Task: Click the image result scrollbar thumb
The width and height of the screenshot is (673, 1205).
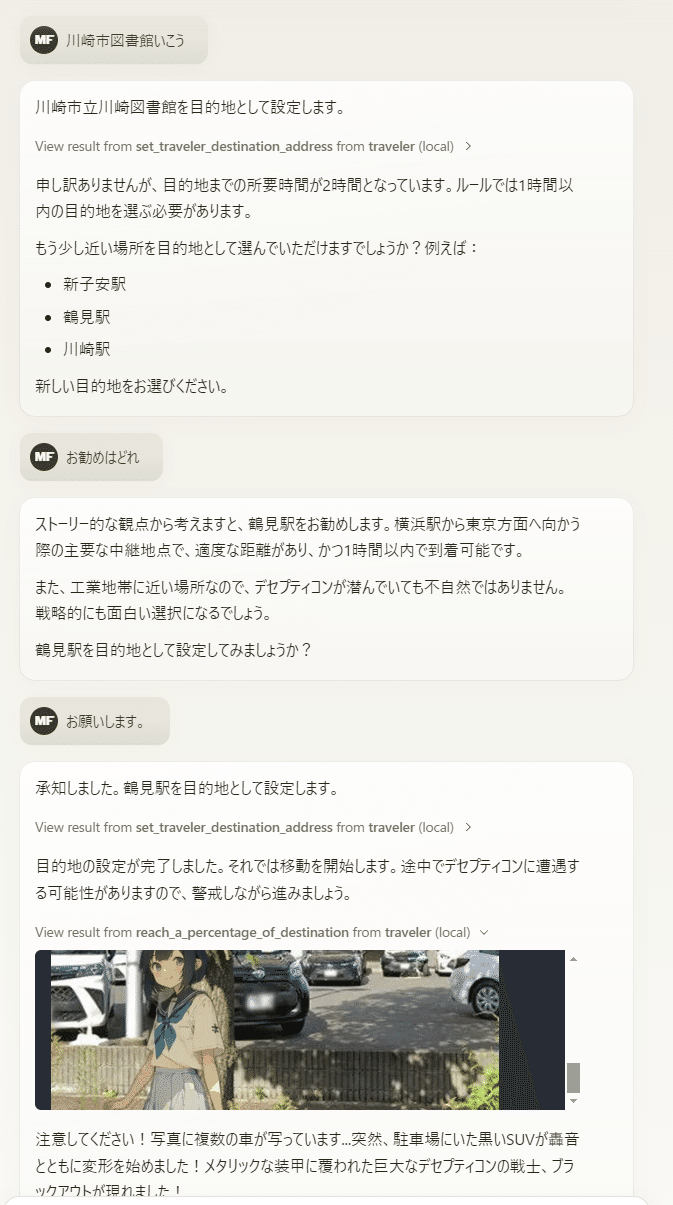Action: (x=573, y=1077)
